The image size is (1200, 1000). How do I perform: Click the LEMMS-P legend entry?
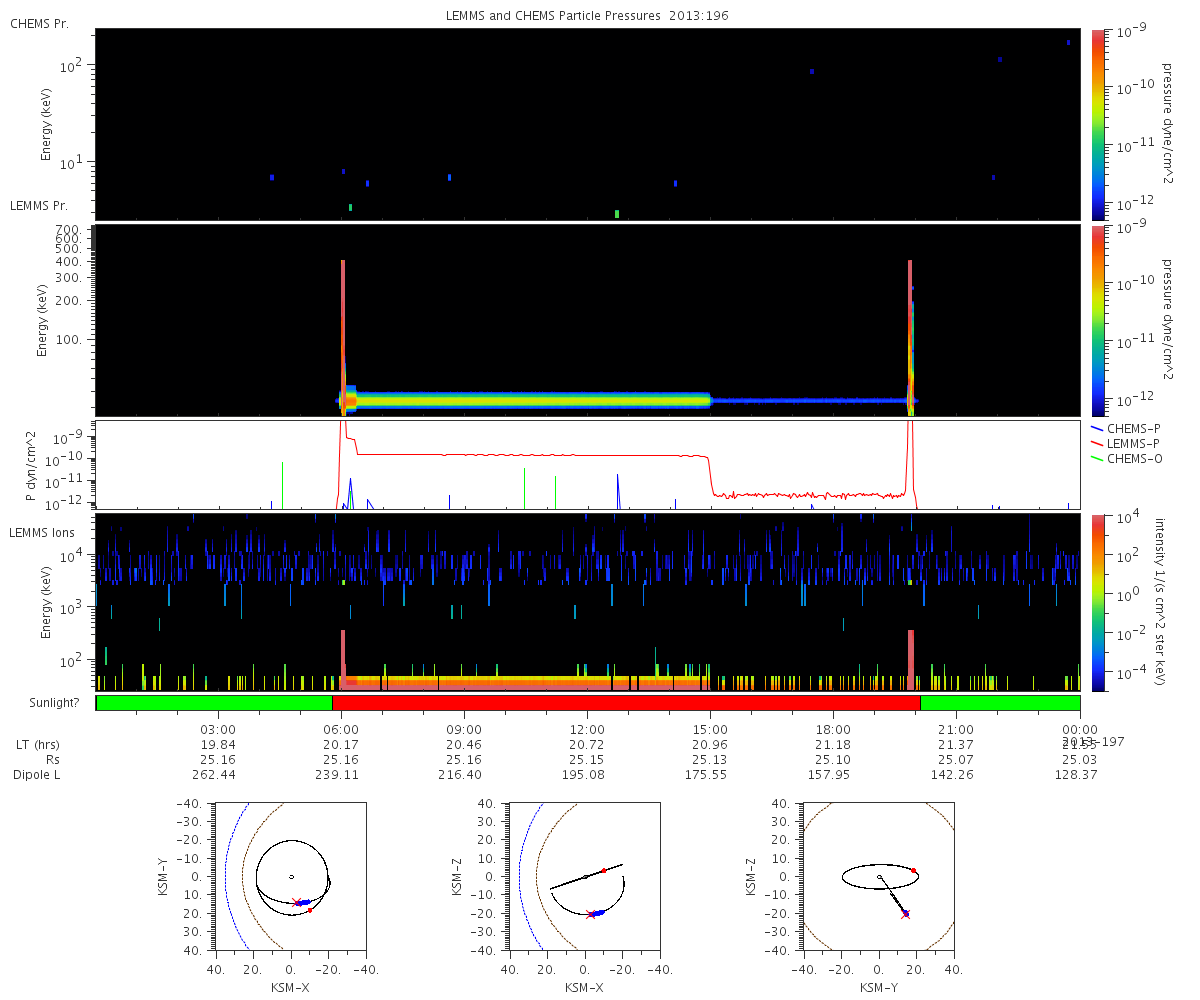tap(1124, 443)
